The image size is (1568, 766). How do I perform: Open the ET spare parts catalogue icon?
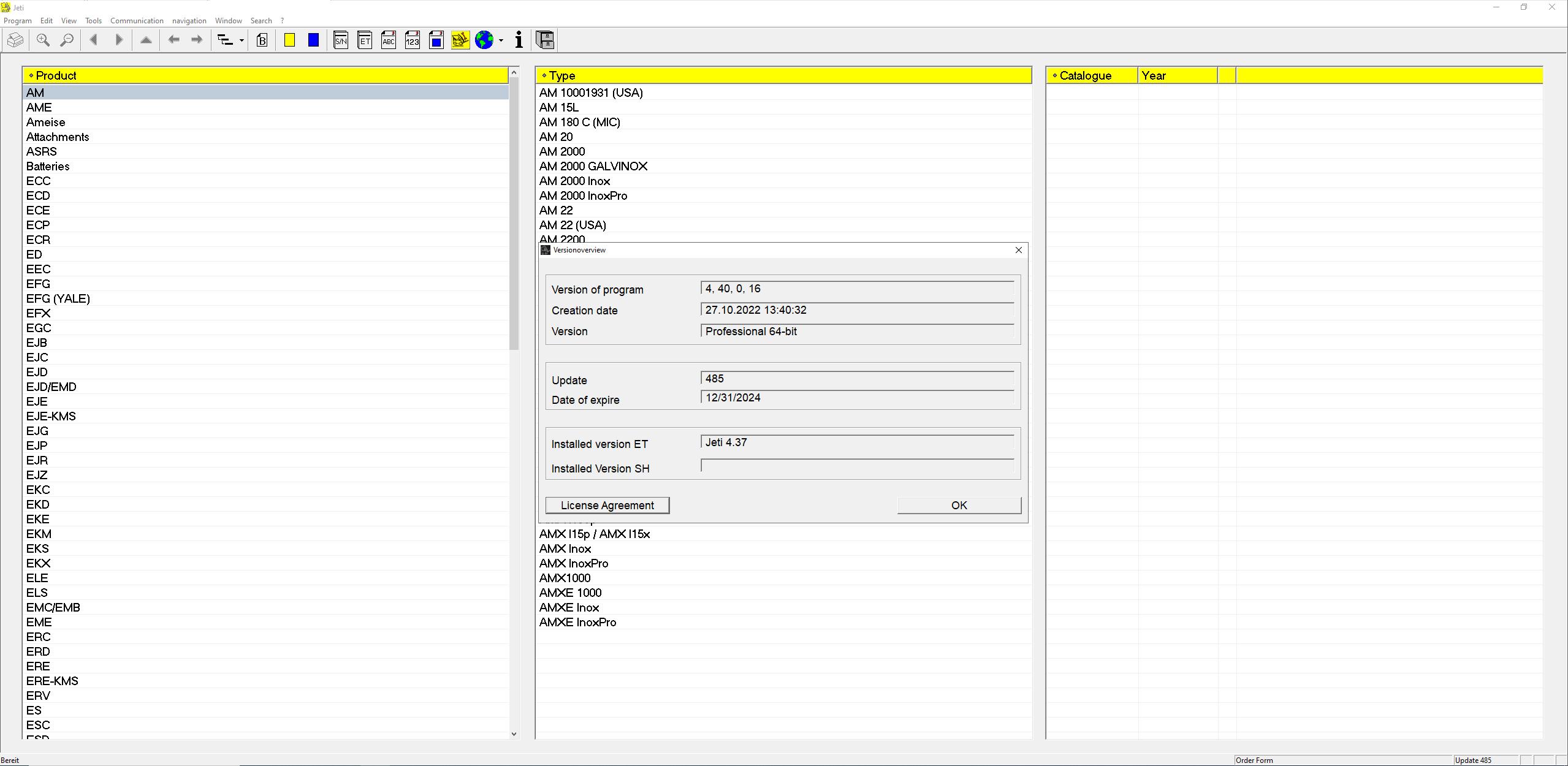(x=365, y=40)
